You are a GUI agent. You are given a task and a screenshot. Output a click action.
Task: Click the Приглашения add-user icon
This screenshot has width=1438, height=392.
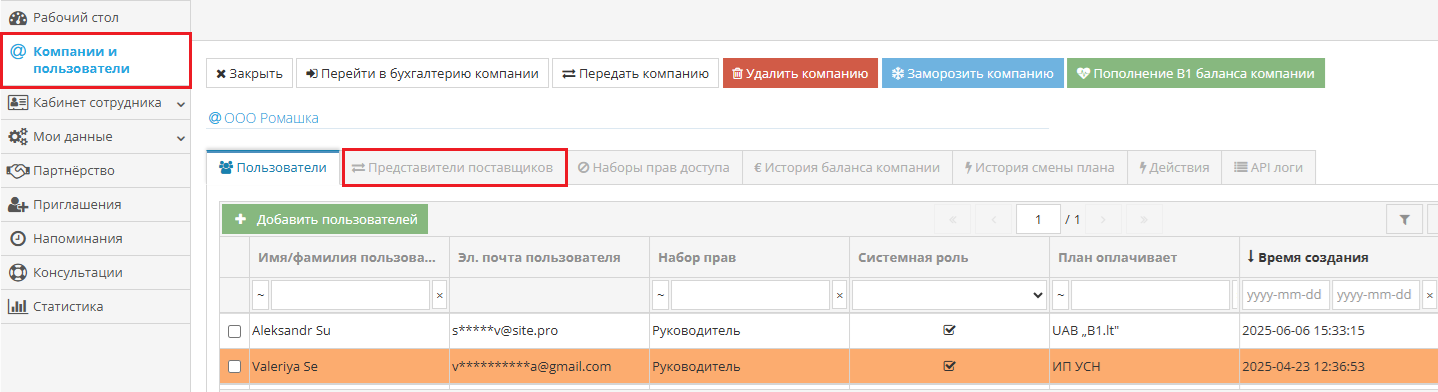18,204
